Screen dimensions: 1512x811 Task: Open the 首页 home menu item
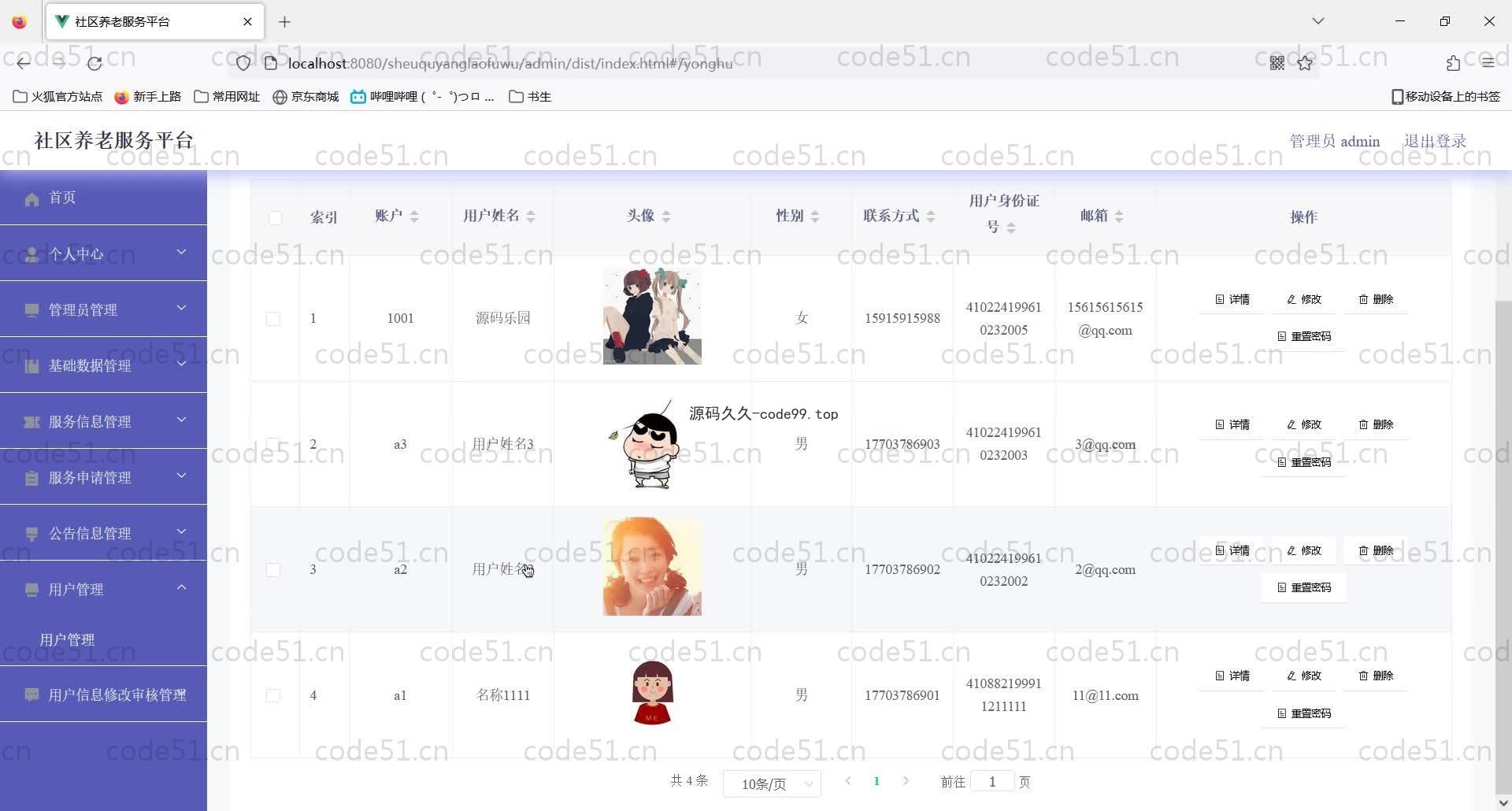click(103, 198)
